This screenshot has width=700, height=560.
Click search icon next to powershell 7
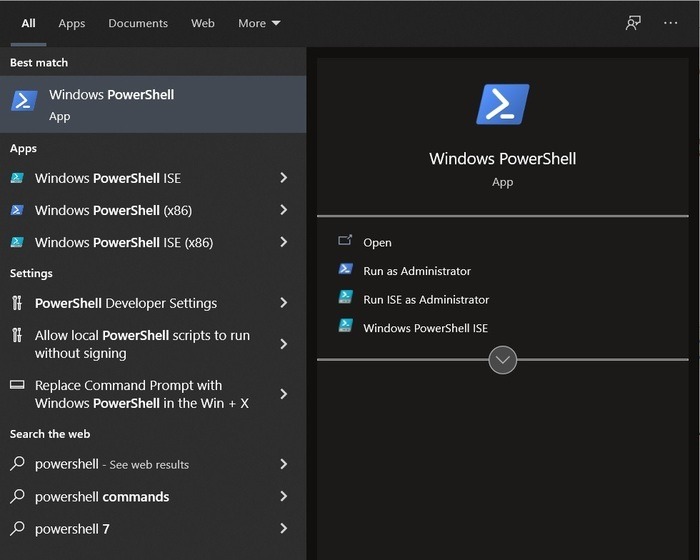tap(17, 528)
